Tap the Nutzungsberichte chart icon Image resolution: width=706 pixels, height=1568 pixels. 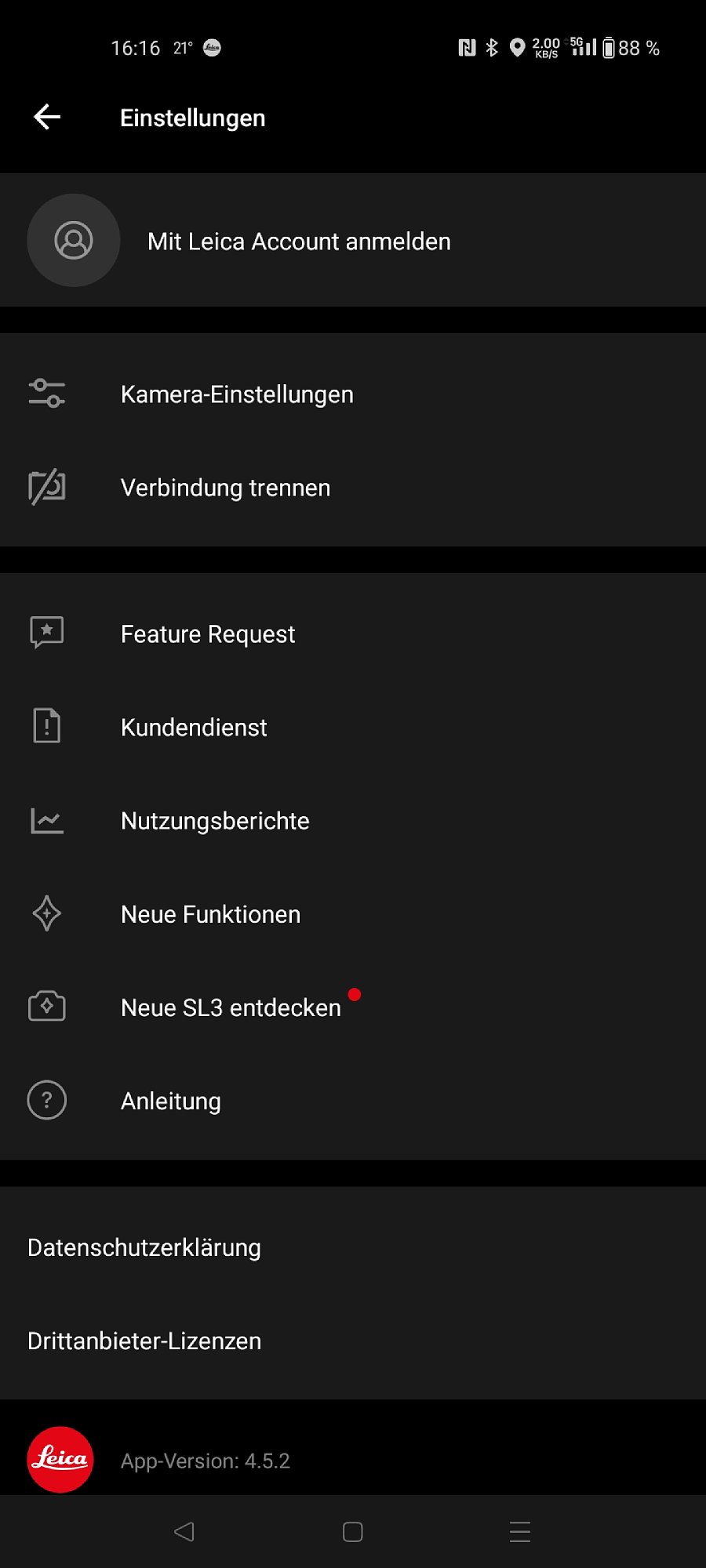click(47, 820)
